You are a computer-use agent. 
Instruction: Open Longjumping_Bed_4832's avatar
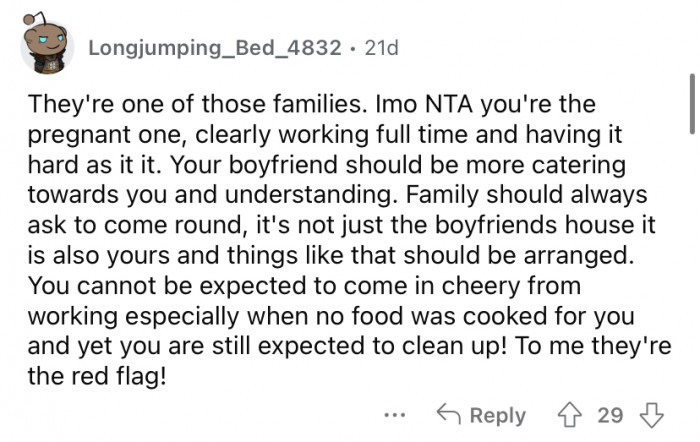point(45,47)
